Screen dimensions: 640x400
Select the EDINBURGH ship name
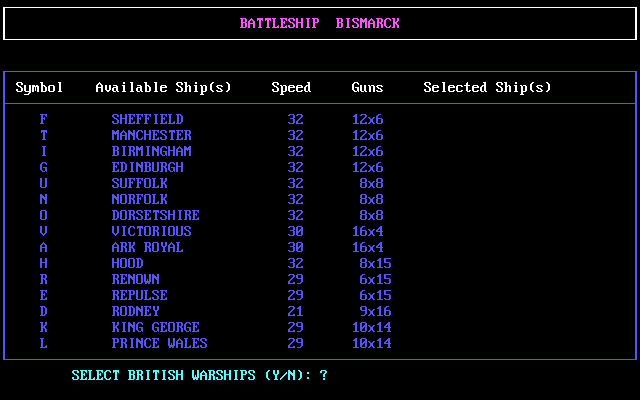pyautogui.click(x=147, y=167)
